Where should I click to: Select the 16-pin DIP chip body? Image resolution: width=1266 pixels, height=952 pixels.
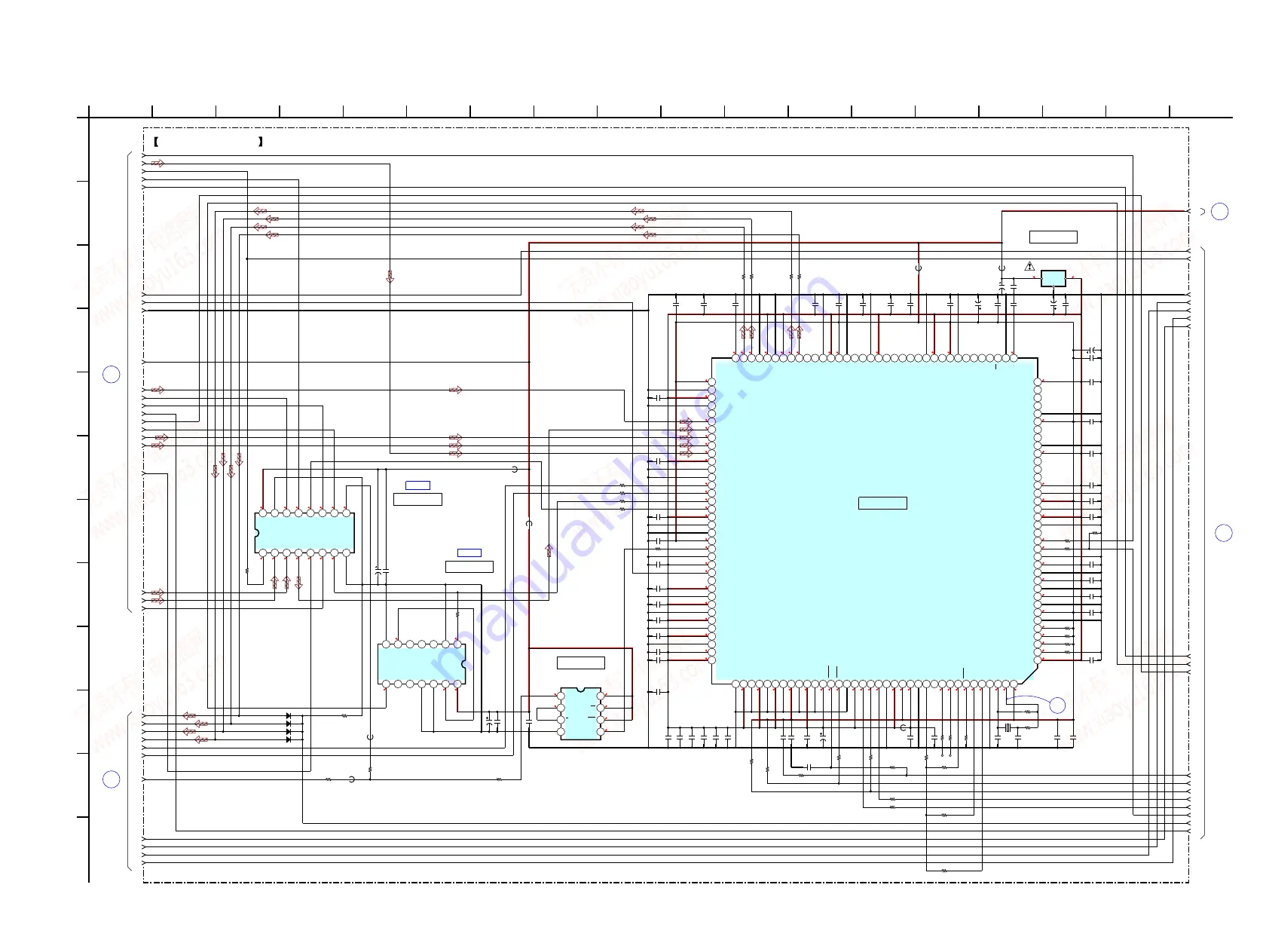pyautogui.click(x=304, y=533)
